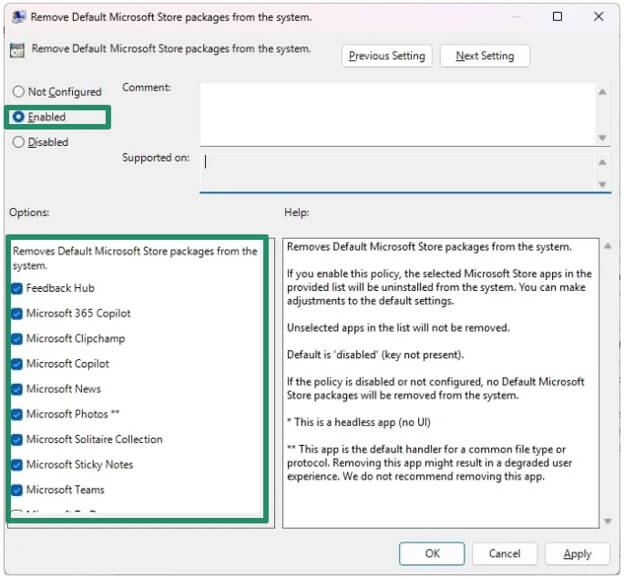Uncheck Microsoft Solitaire Collection checkbox

[17, 440]
